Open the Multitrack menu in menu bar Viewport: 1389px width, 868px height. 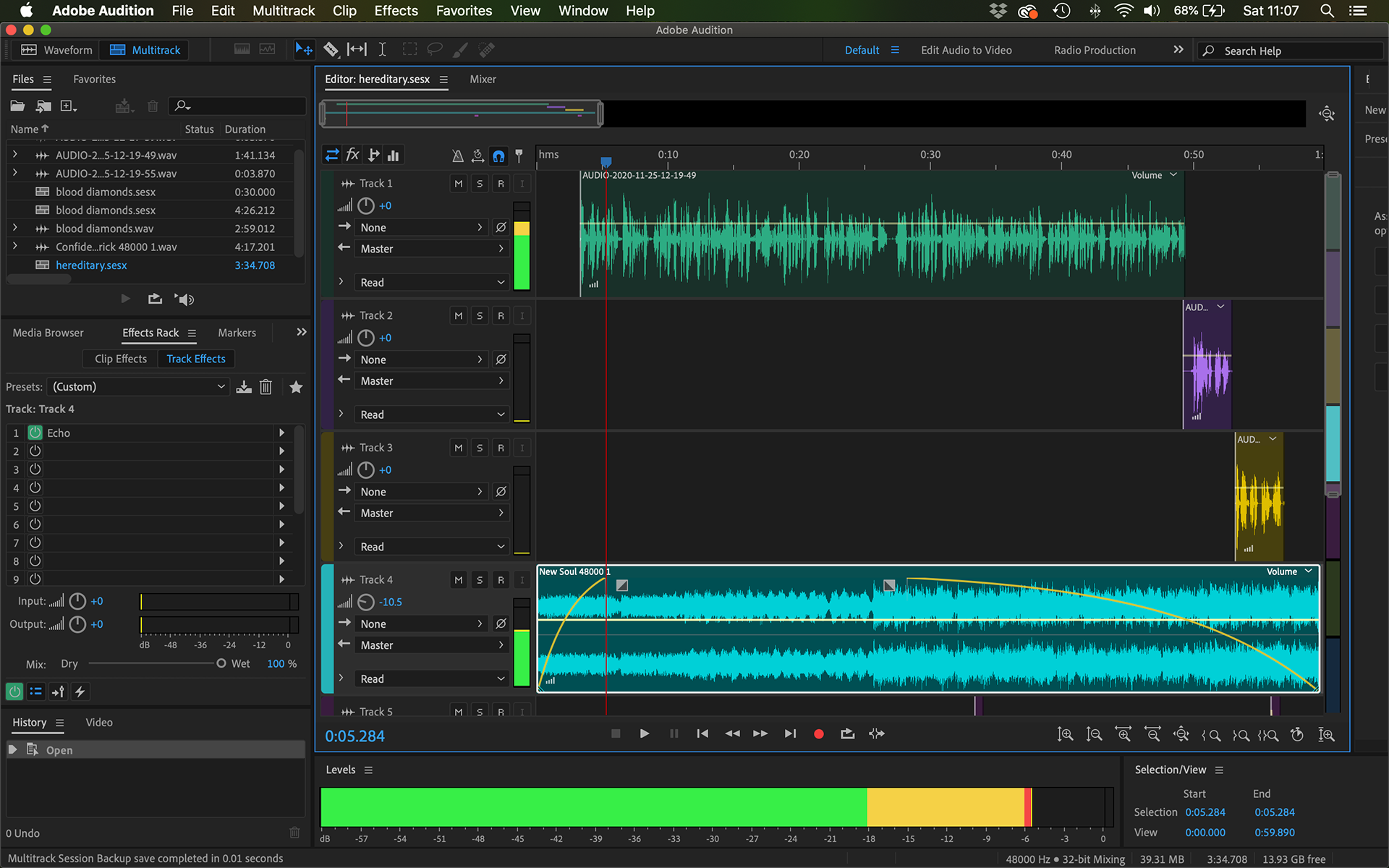click(284, 11)
